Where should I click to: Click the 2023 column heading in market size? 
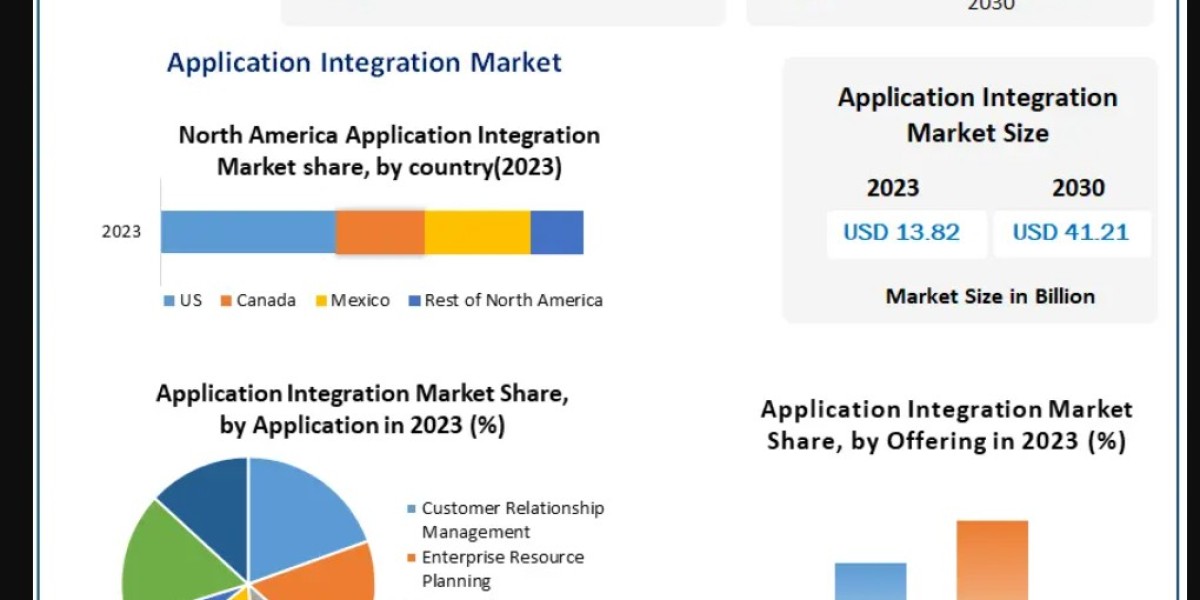tap(893, 188)
